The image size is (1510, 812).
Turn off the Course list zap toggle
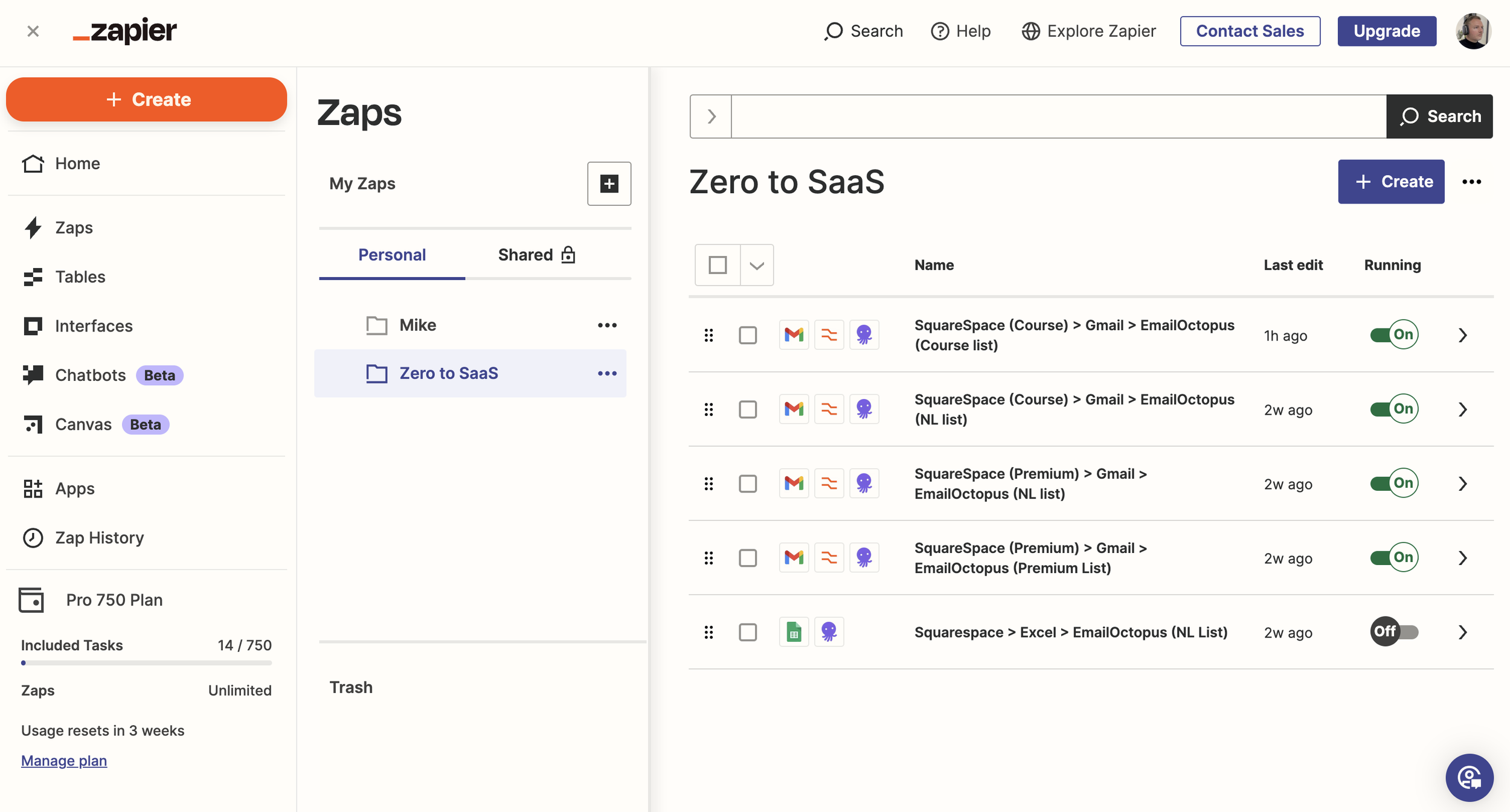[1393, 335]
